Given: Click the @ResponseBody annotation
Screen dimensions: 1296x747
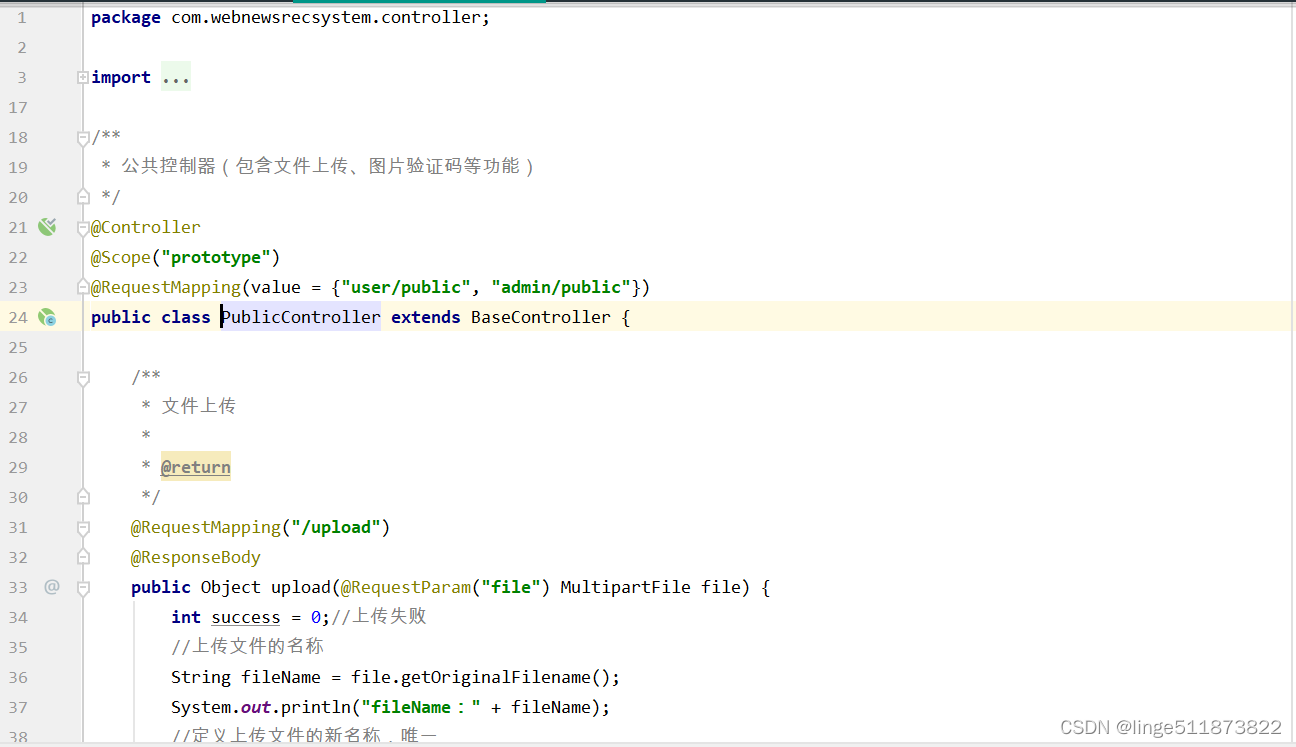Looking at the screenshot, I should point(196,557).
